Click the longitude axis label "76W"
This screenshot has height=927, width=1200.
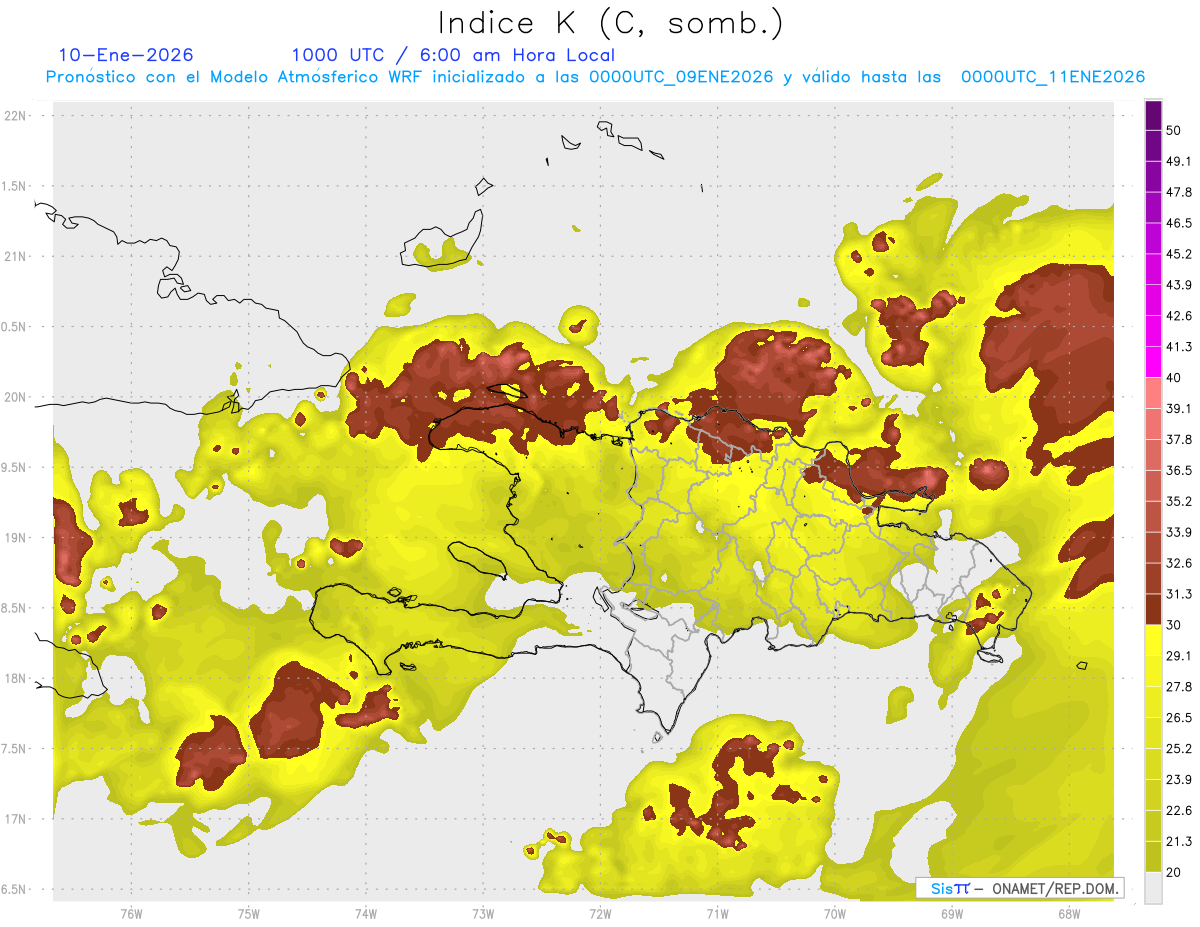point(131,914)
